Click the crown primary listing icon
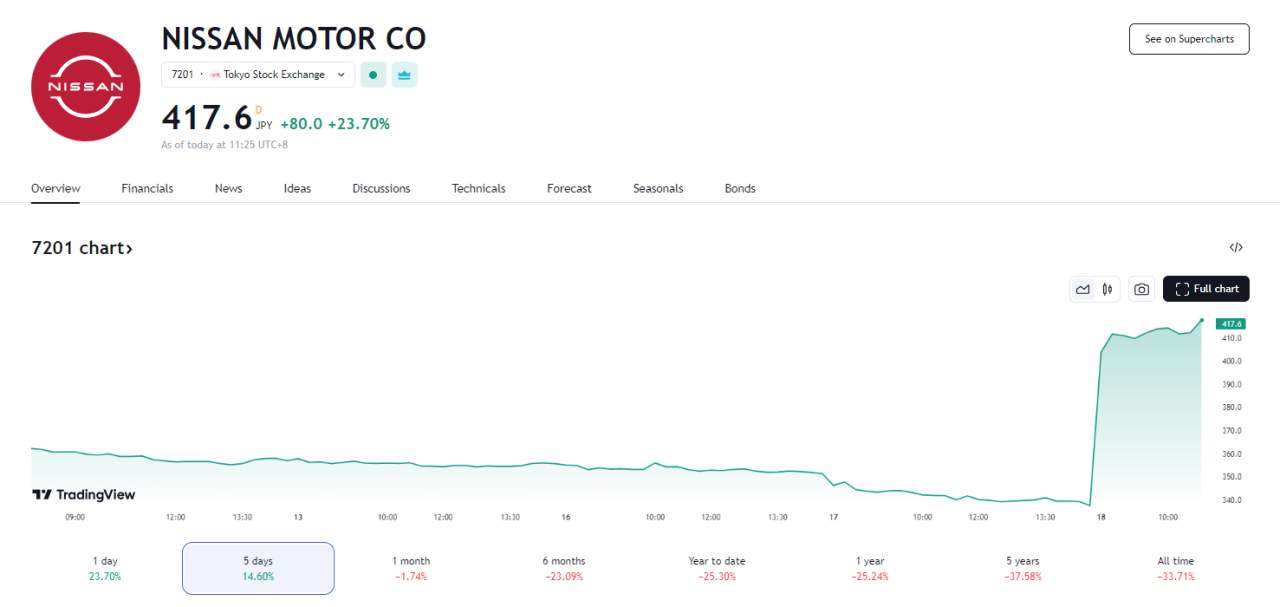Viewport: 1280px width, 607px height. pos(404,74)
